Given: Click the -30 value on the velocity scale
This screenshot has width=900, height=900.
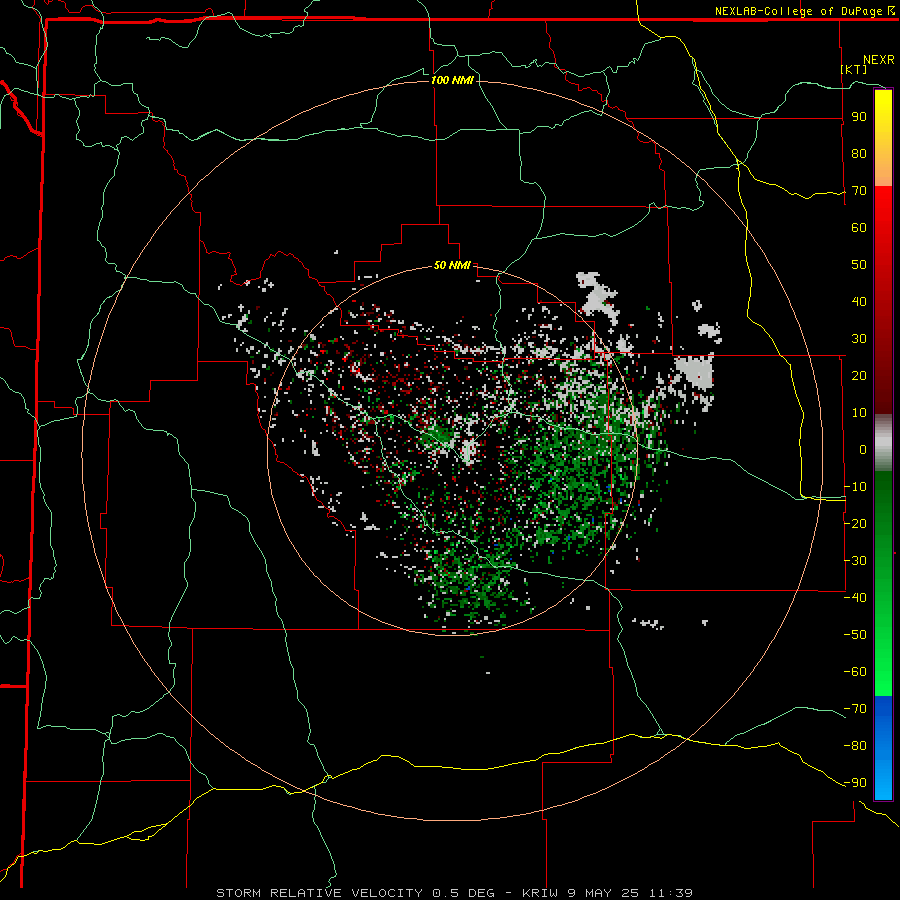Looking at the screenshot, I should coord(855,561).
